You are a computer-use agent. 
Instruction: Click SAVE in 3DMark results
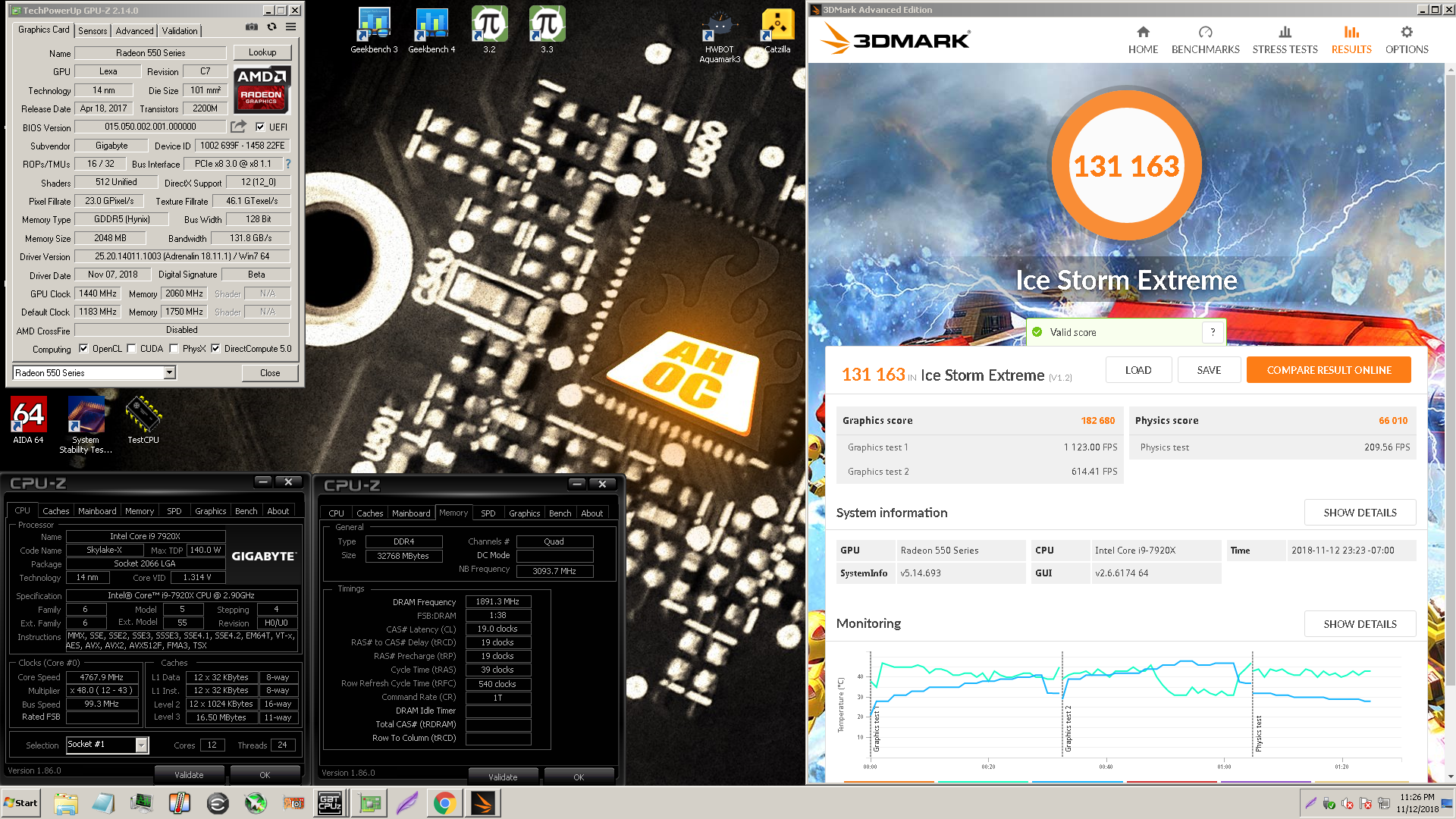point(1209,370)
